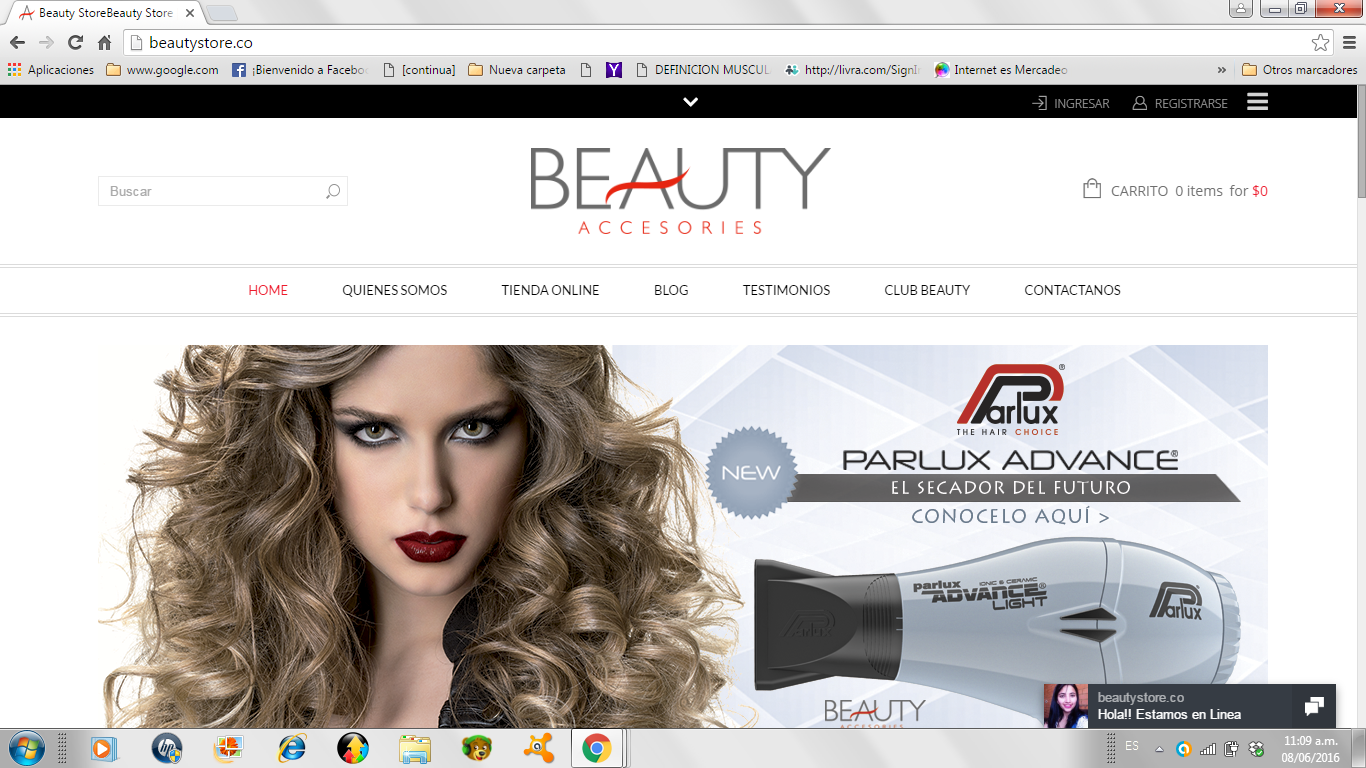Open the Windows Start menu

pos(25,748)
